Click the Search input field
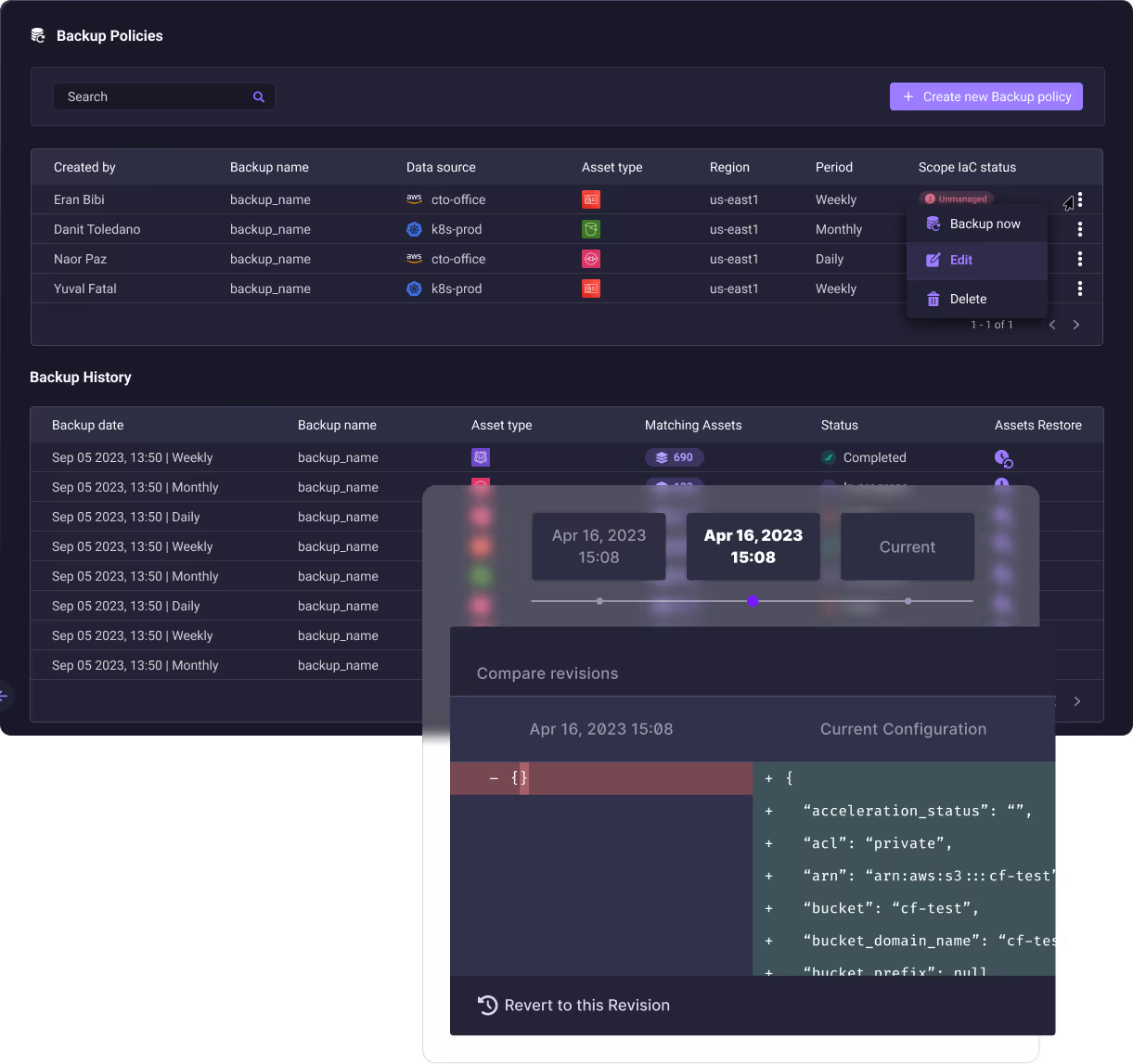Viewport: 1133px width, 1064px height. tap(164, 96)
